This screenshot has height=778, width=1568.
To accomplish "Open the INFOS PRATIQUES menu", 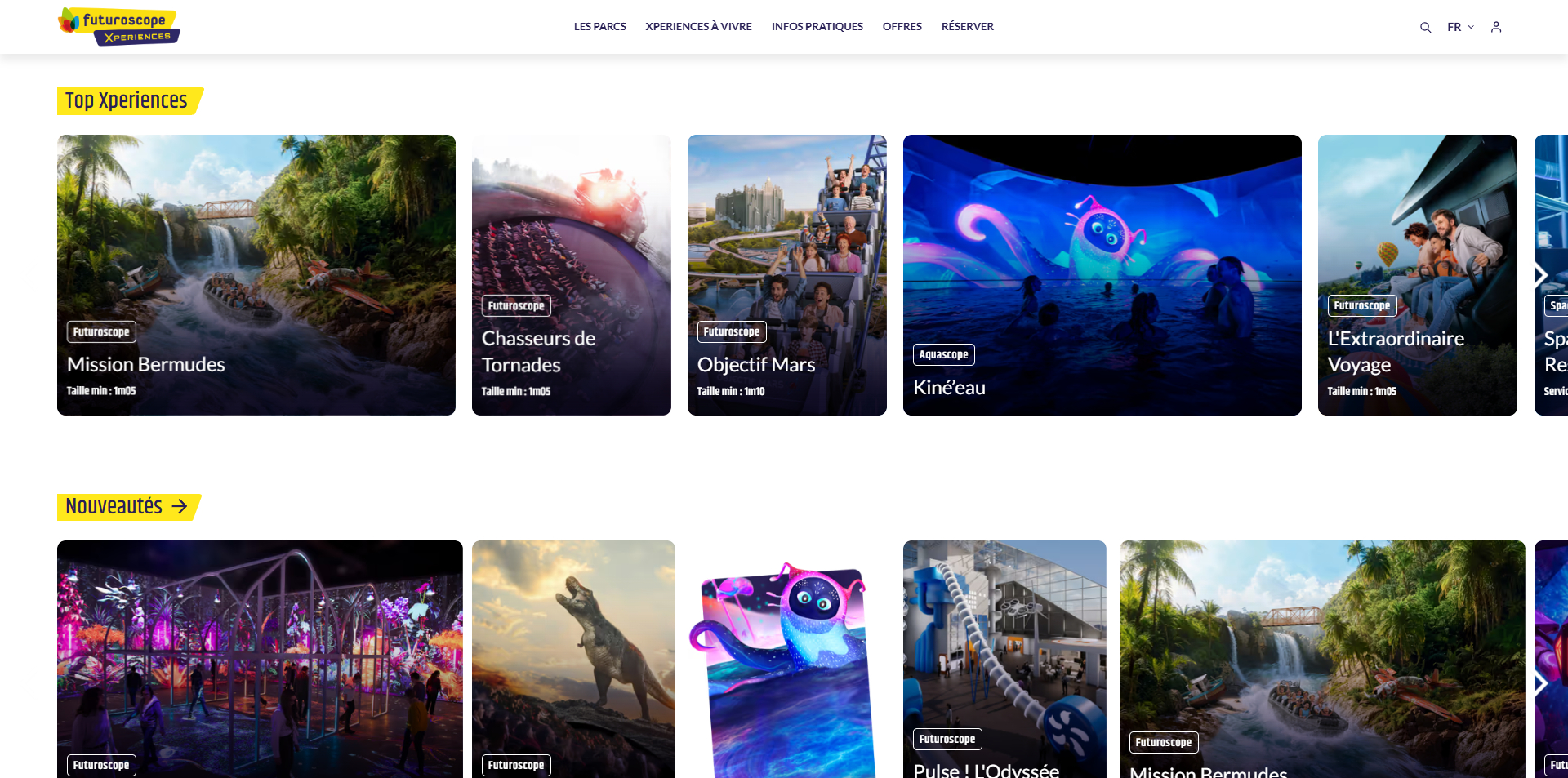I will tap(817, 27).
